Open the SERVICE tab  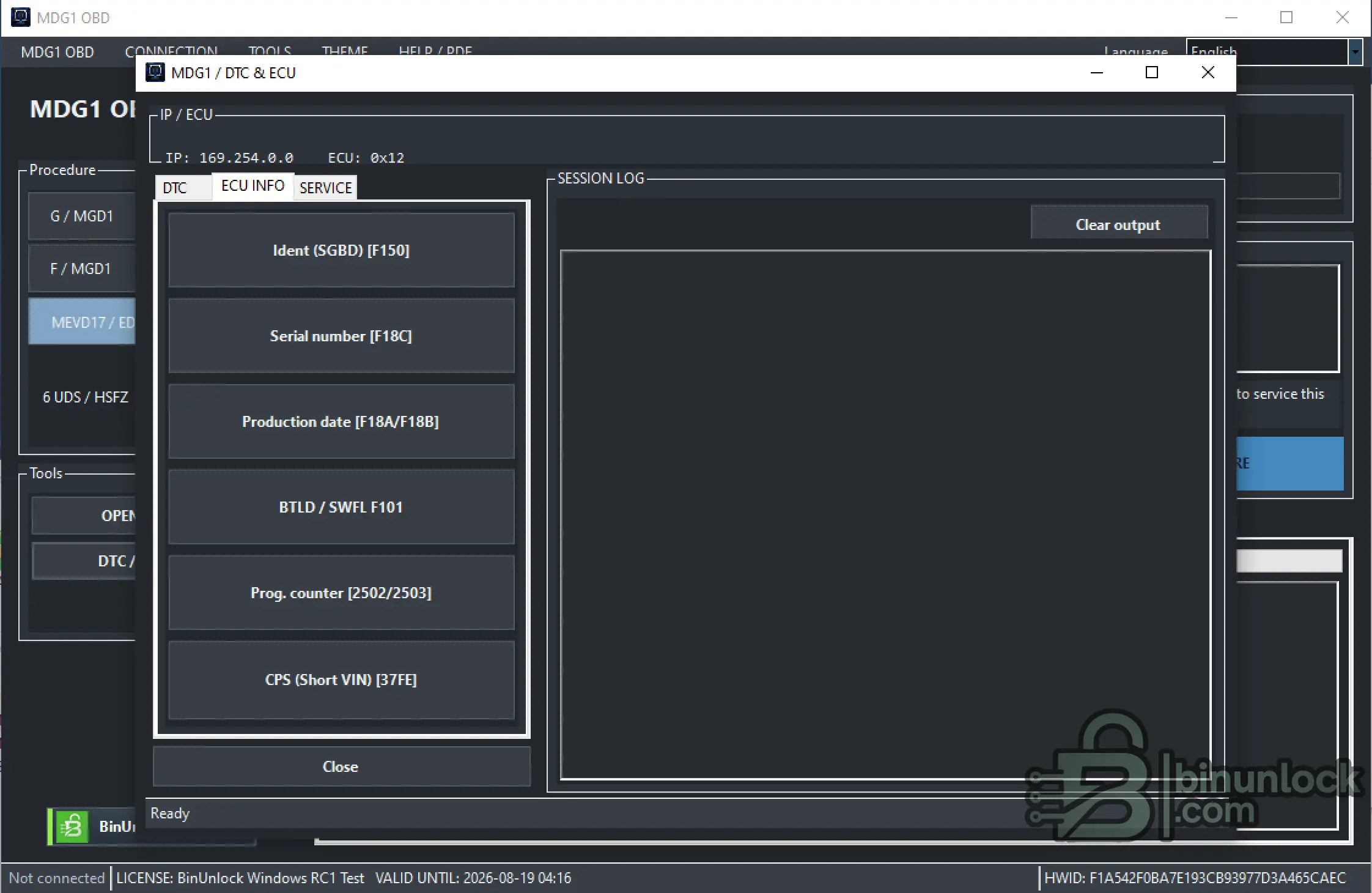325,188
